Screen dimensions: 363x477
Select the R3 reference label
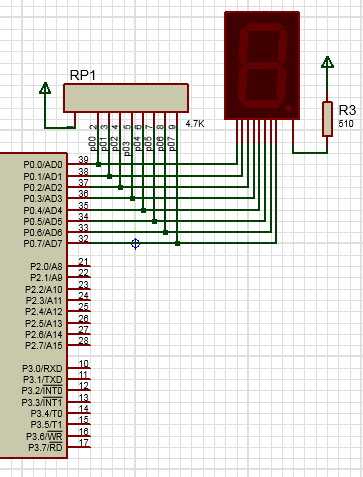[x=347, y=110]
